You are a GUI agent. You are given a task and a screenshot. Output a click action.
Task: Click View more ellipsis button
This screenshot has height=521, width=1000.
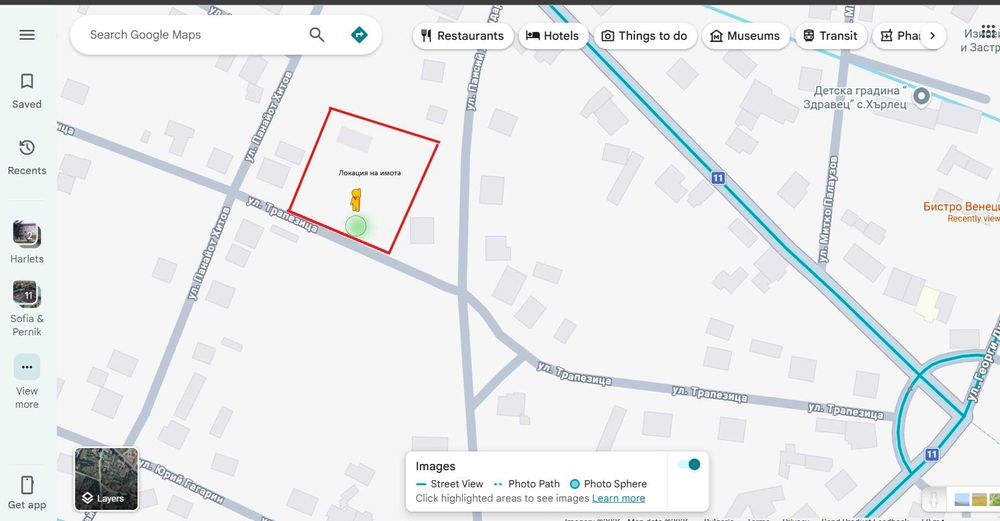click(27, 367)
